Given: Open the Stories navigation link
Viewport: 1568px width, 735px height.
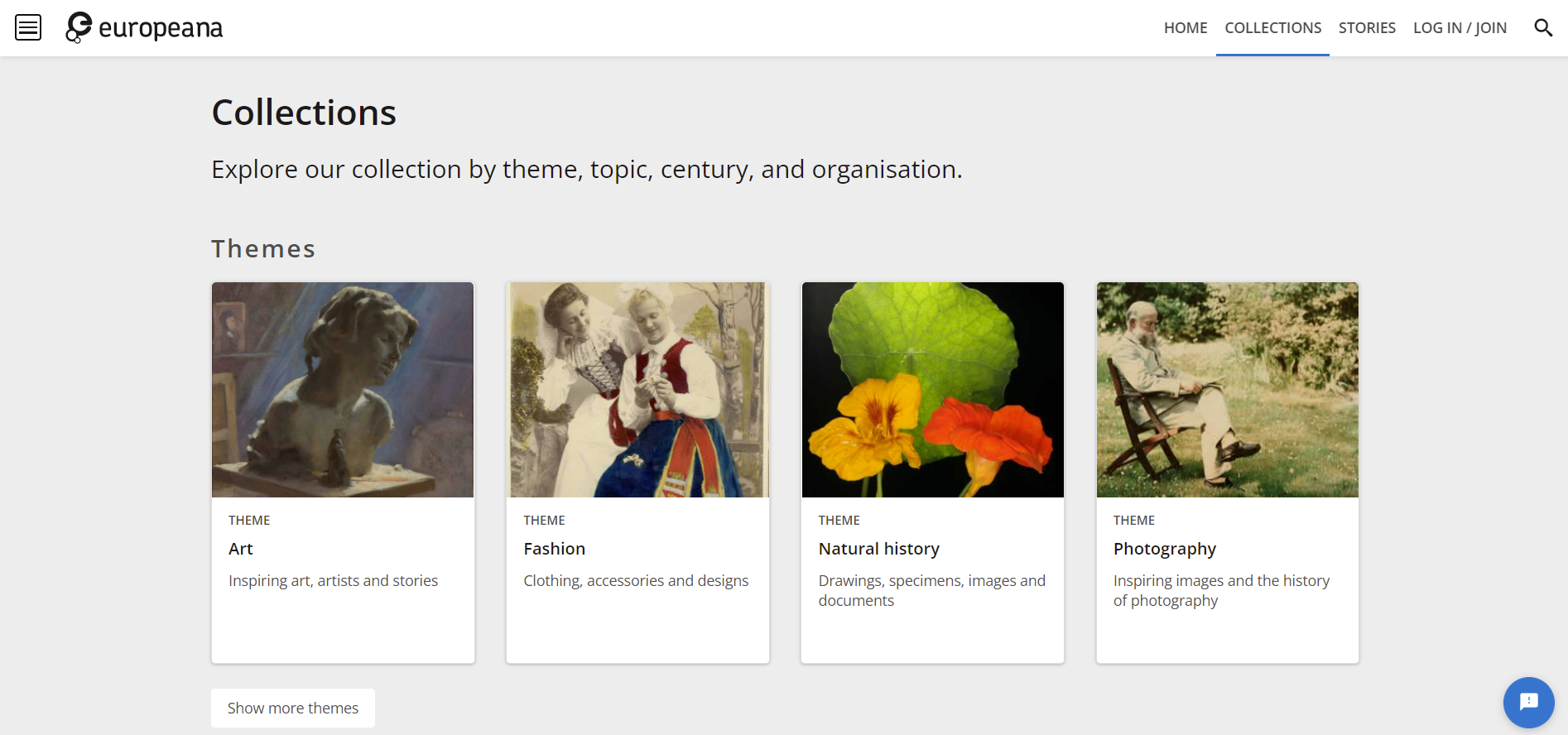Looking at the screenshot, I should point(1367,27).
